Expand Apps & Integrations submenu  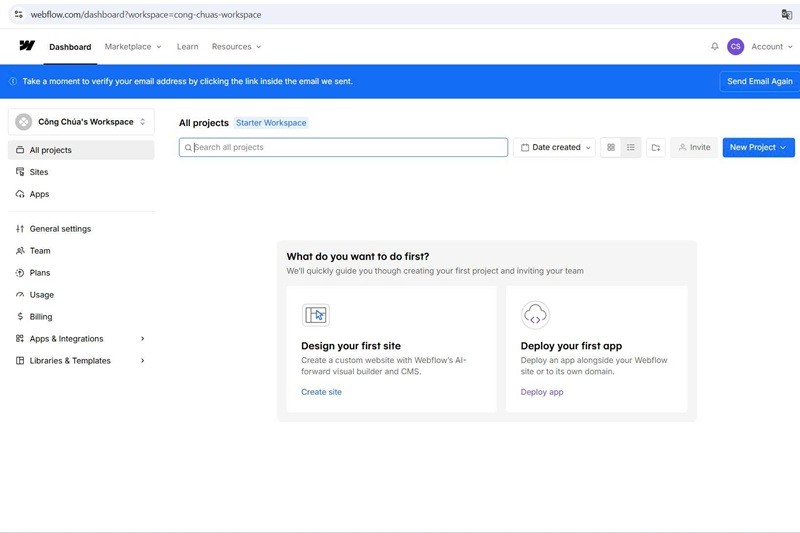click(x=81, y=338)
